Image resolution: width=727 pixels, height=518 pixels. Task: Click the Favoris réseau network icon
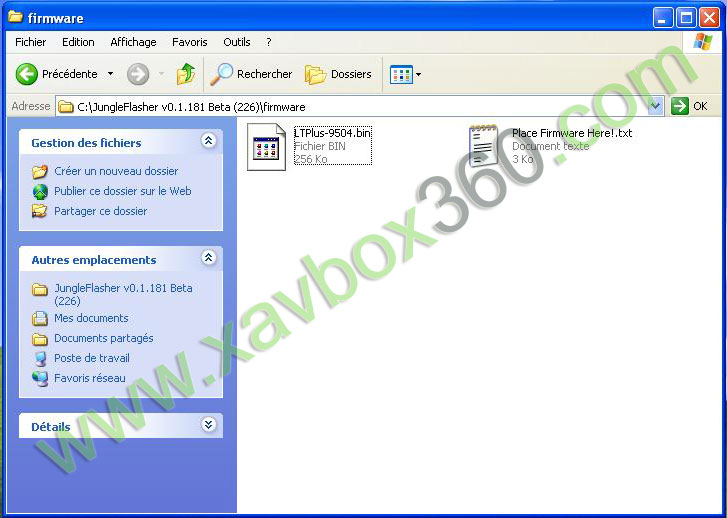(40, 378)
